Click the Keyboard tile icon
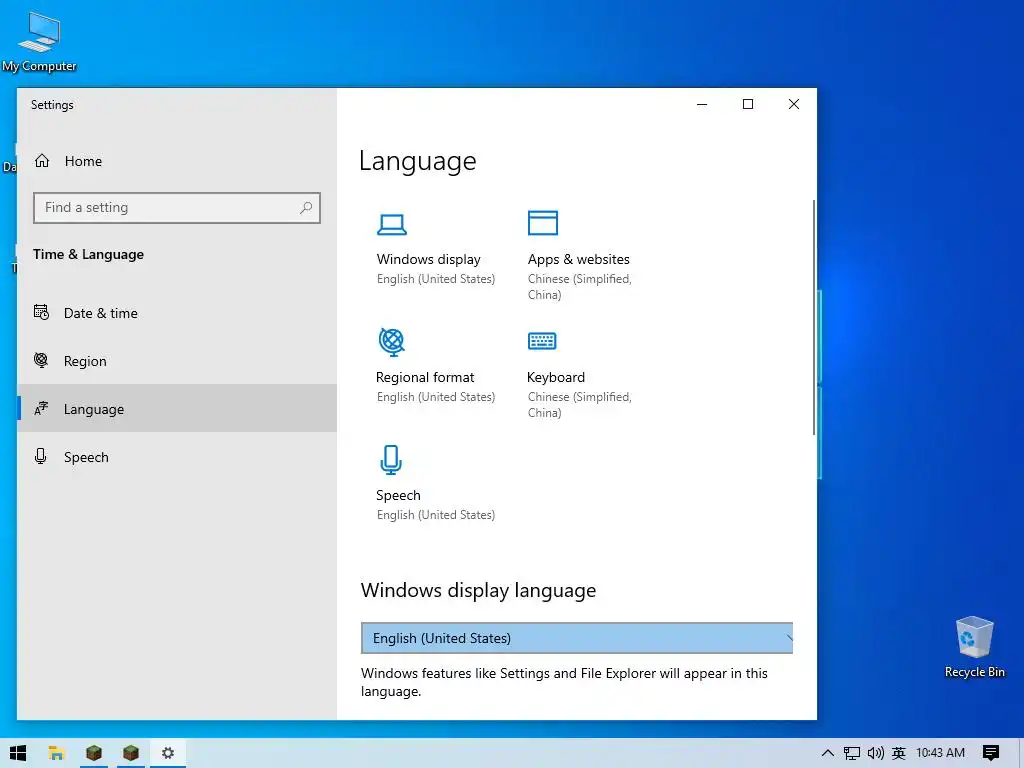The image size is (1024, 768). pyautogui.click(x=542, y=341)
